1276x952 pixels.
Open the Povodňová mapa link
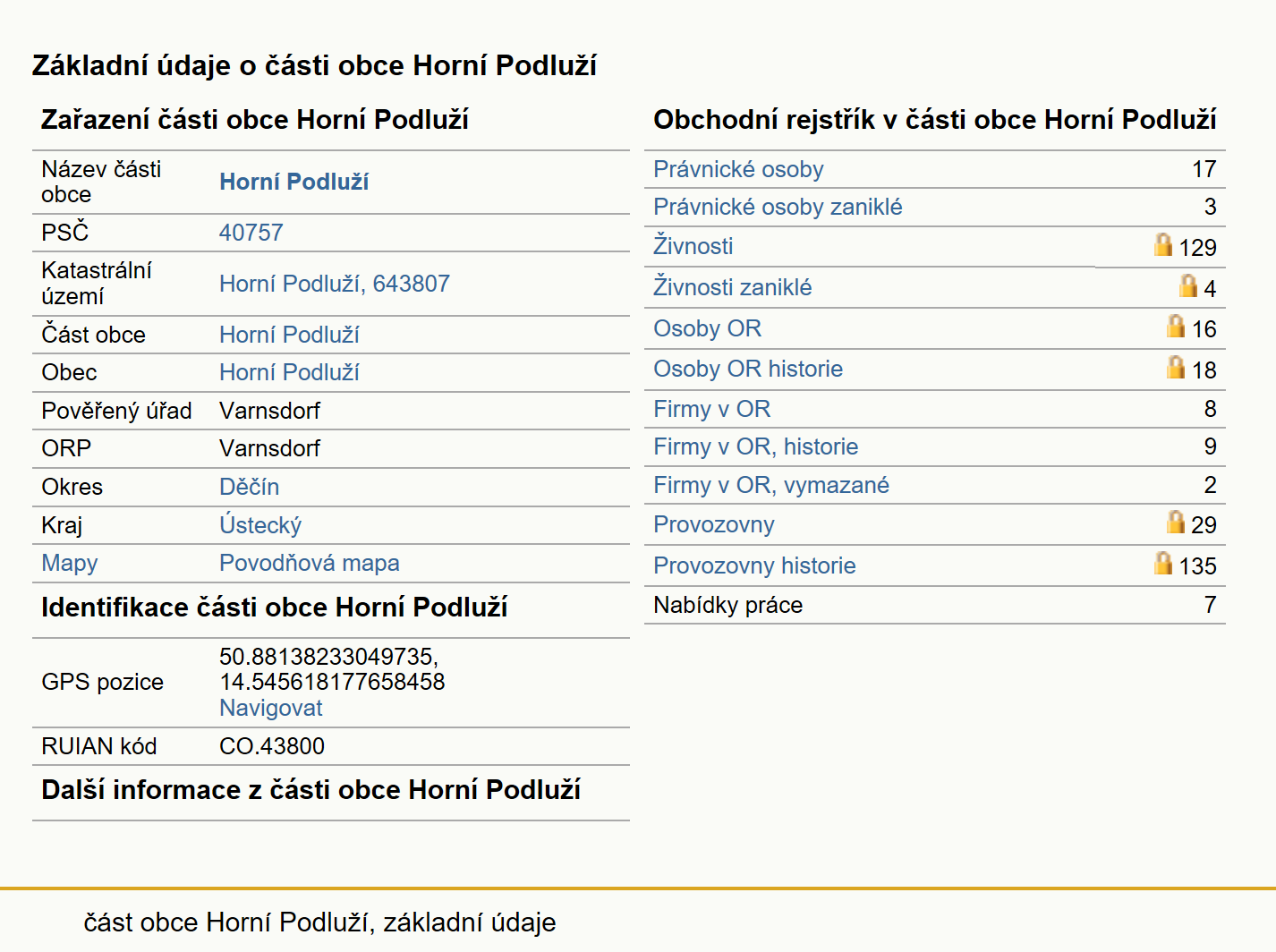coord(309,563)
